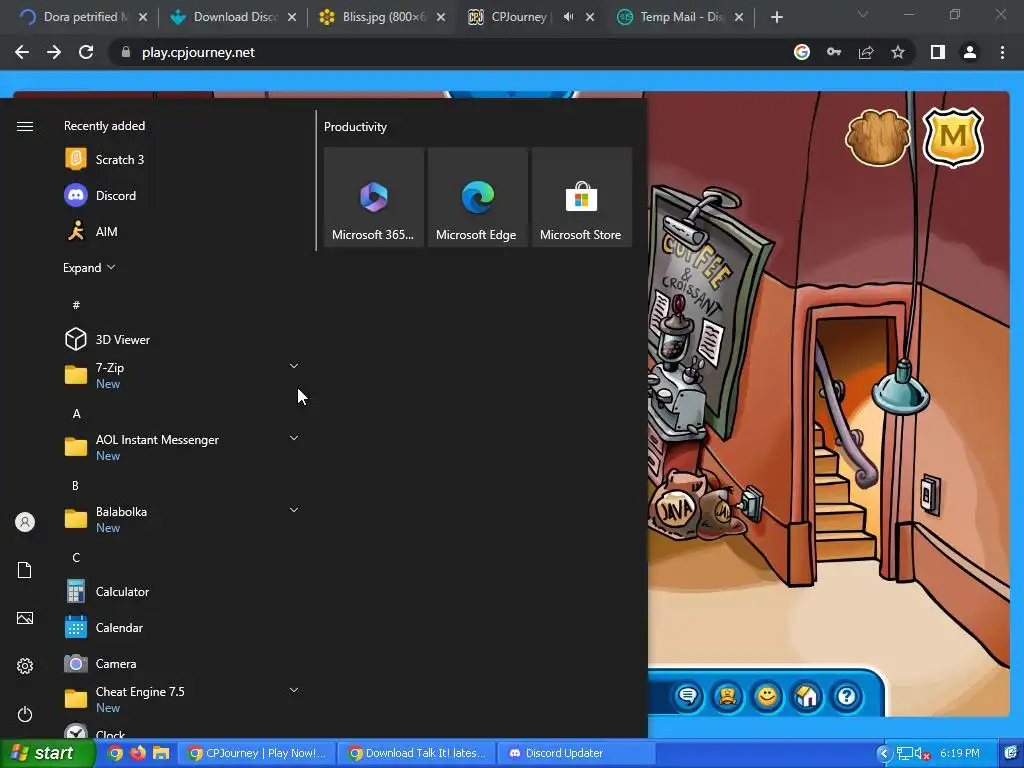Toggle the browser side panel
Image resolution: width=1024 pixels, height=768 pixels.
click(938, 52)
